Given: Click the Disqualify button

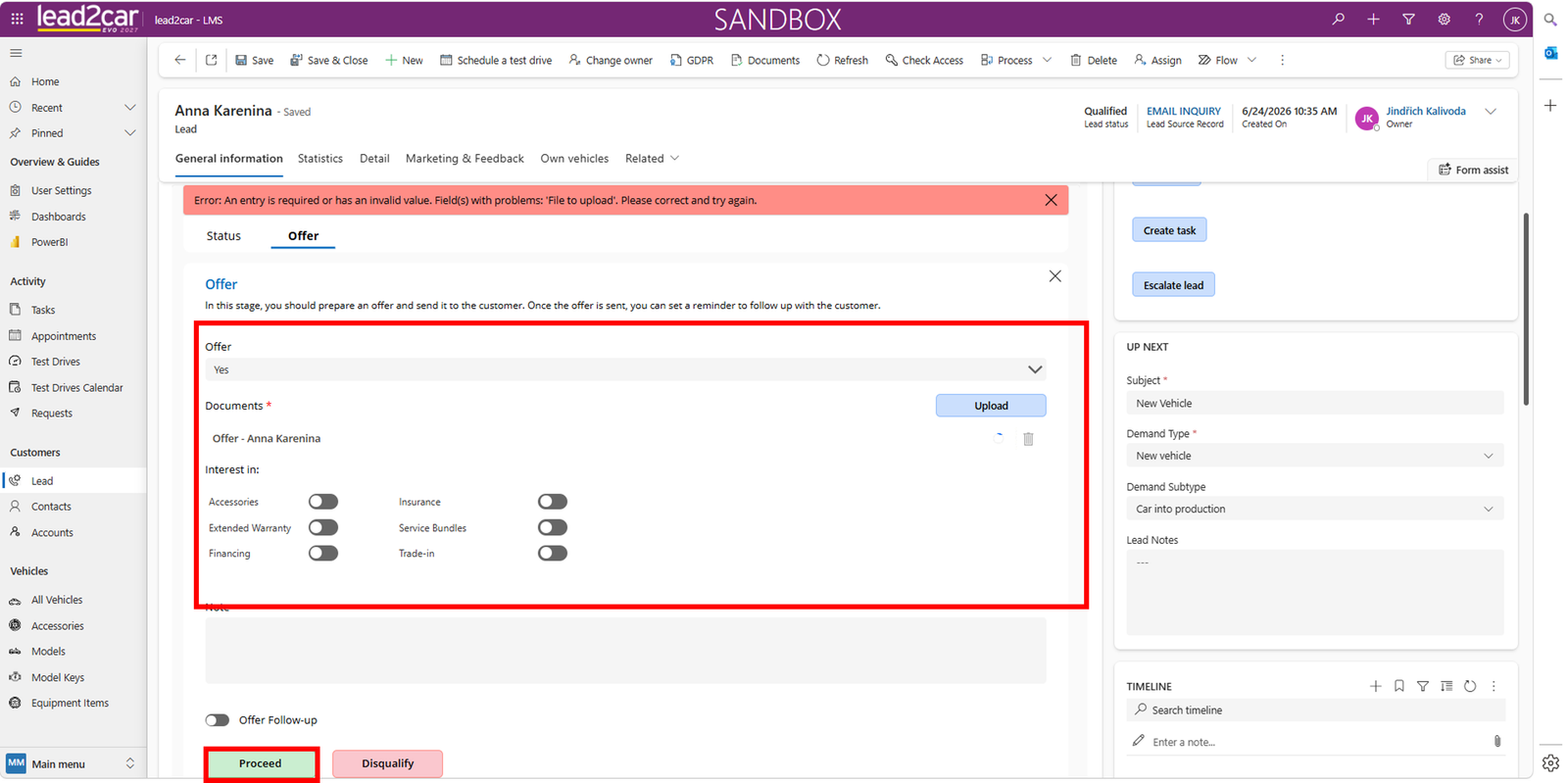Looking at the screenshot, I should (x=387, y=763).
